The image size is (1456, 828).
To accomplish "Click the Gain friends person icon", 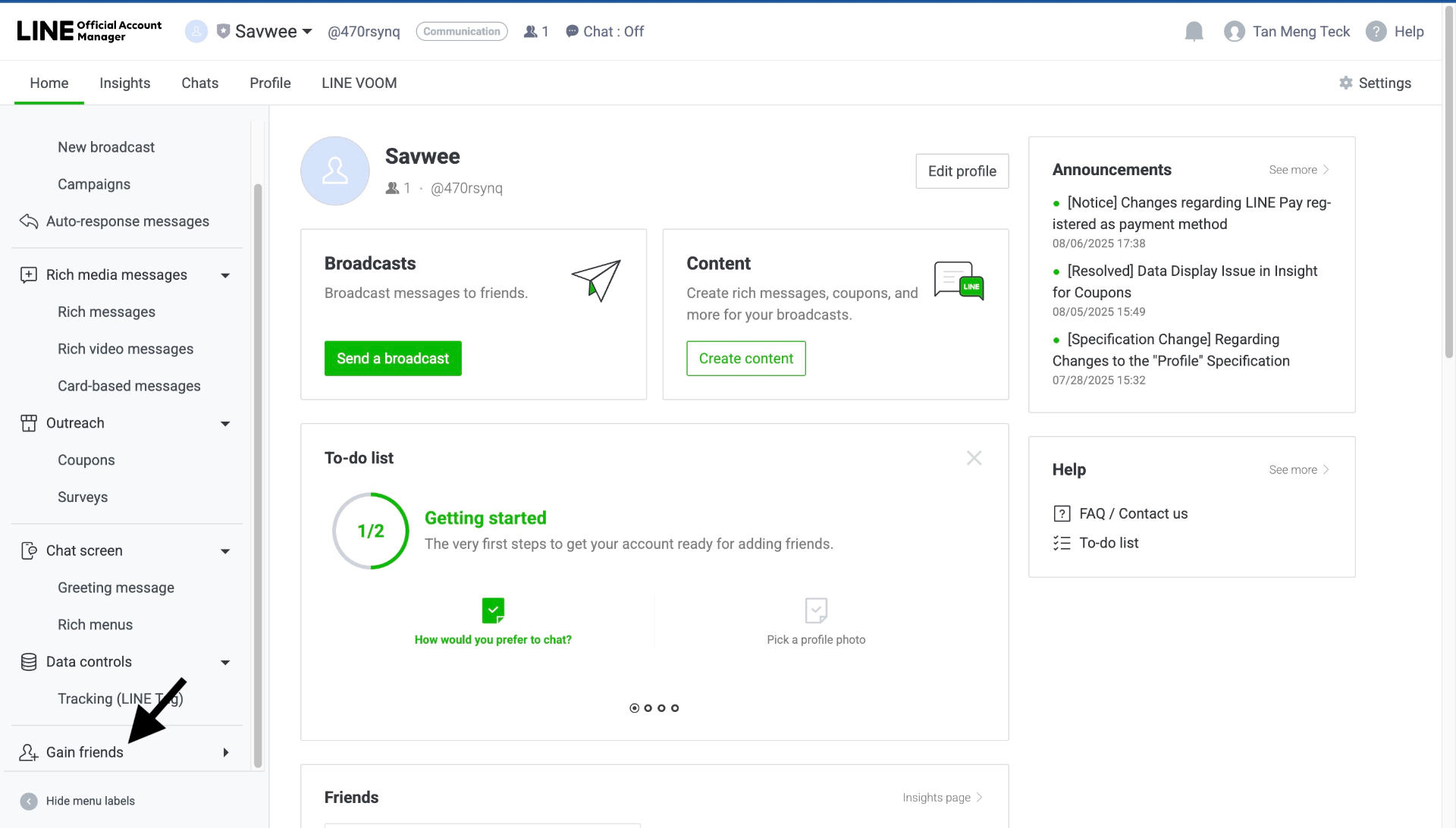I will click(x=29, y=752).
